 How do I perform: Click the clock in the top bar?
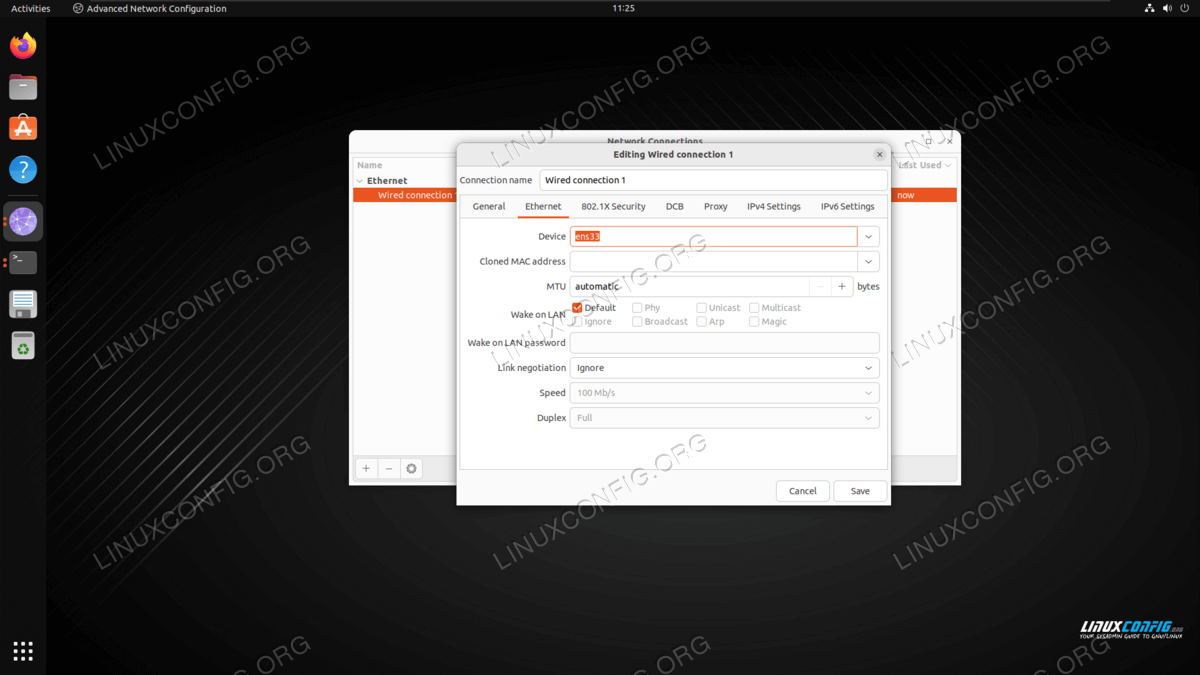[623, 8]
